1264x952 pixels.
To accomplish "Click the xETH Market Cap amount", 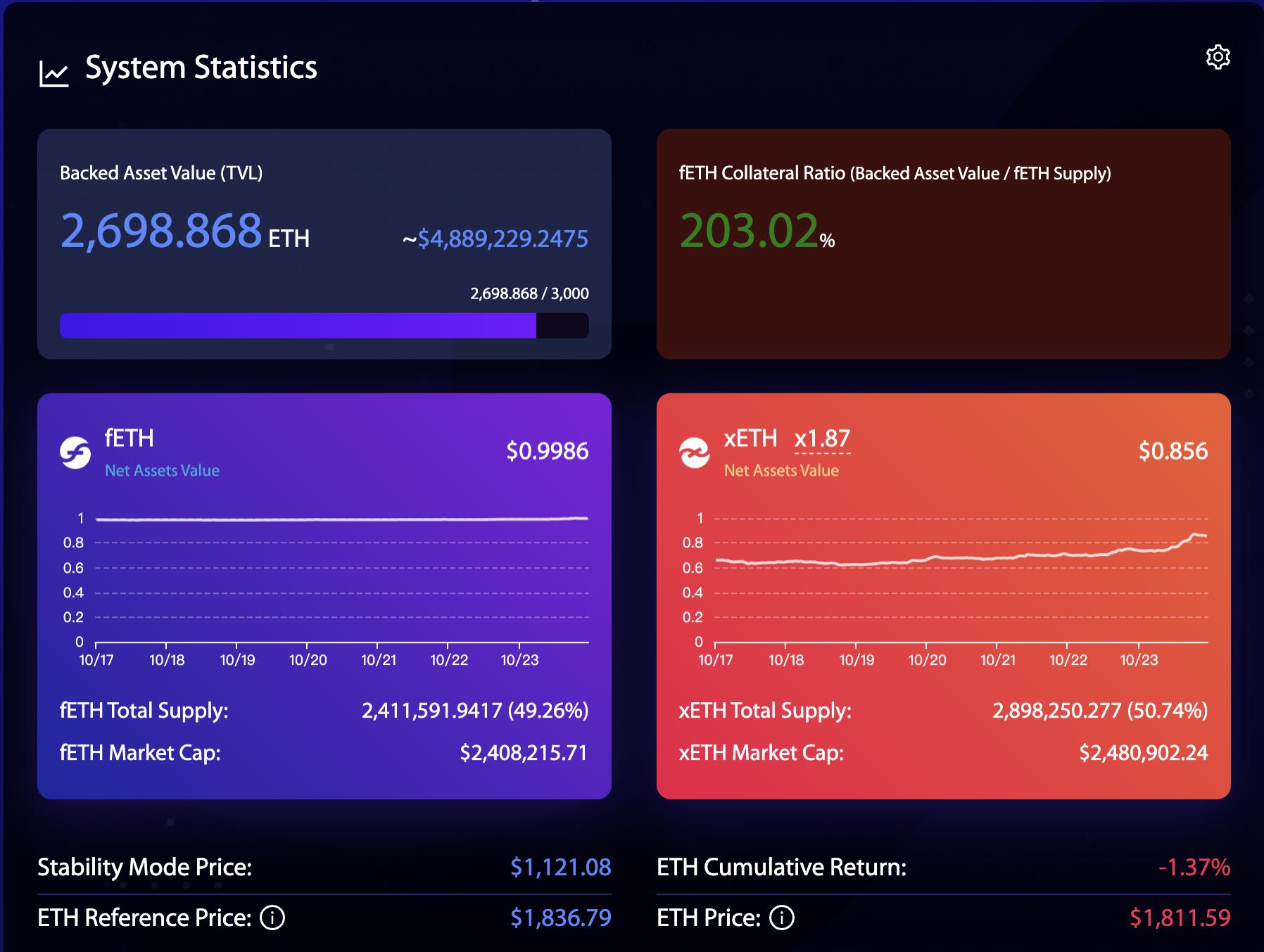I will coord(1144,753).
